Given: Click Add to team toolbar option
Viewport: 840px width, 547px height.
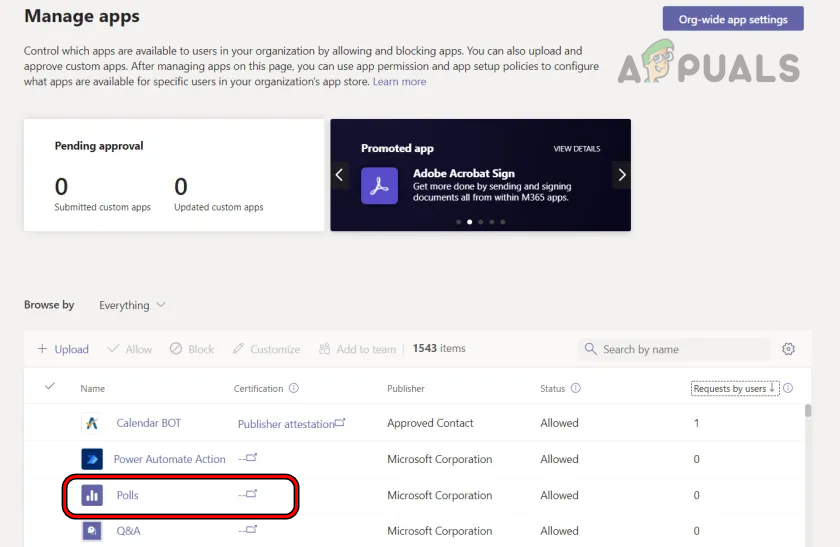Looking at the screenshot, I should pos(357,349).
